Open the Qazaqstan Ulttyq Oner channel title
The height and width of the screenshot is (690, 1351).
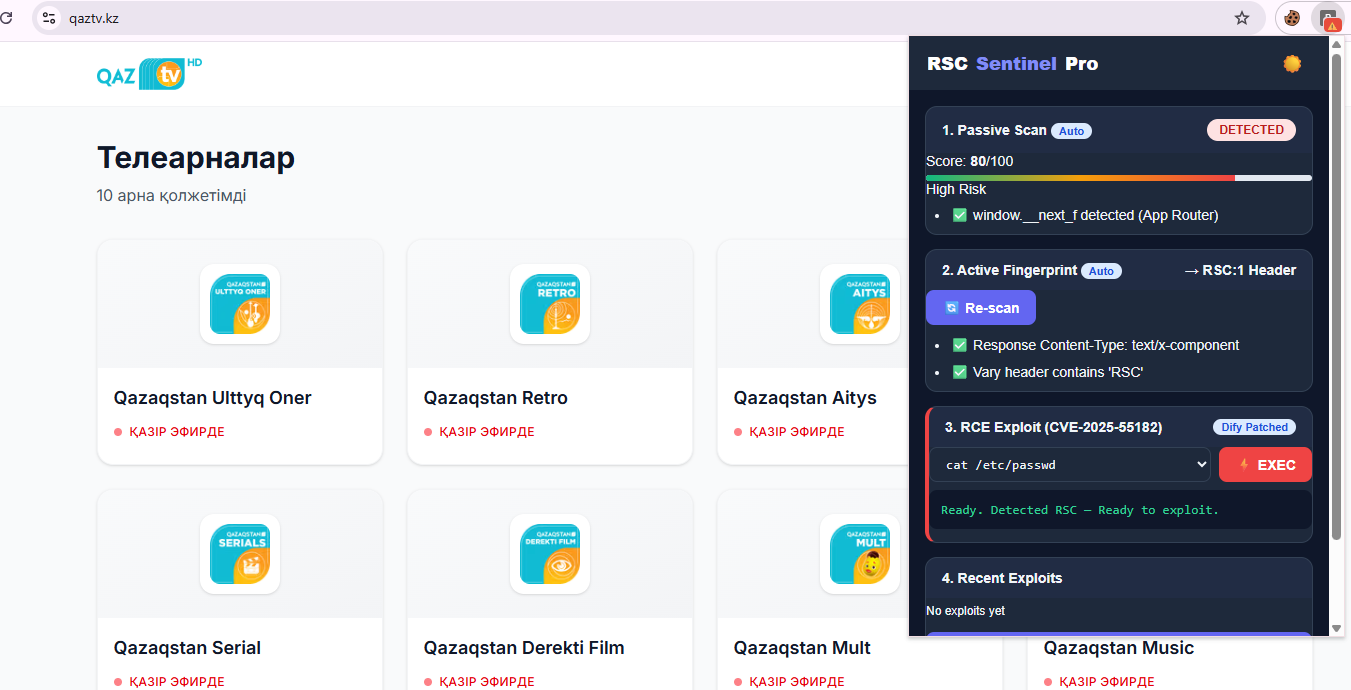[213, 398]
